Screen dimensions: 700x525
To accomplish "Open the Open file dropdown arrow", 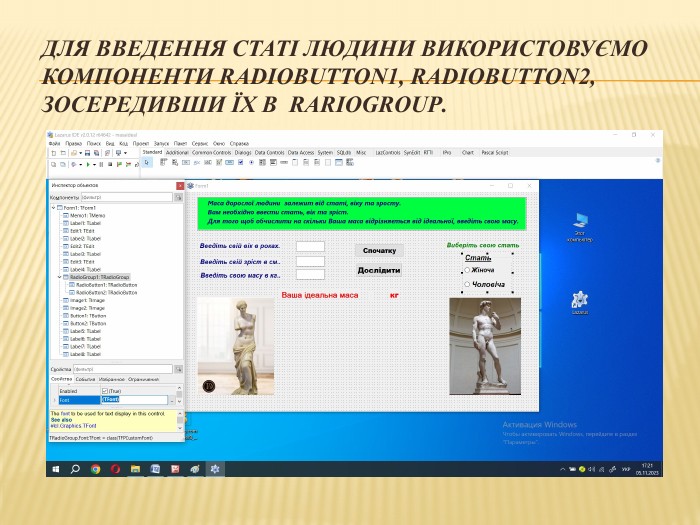I will [x=80, y=153].
